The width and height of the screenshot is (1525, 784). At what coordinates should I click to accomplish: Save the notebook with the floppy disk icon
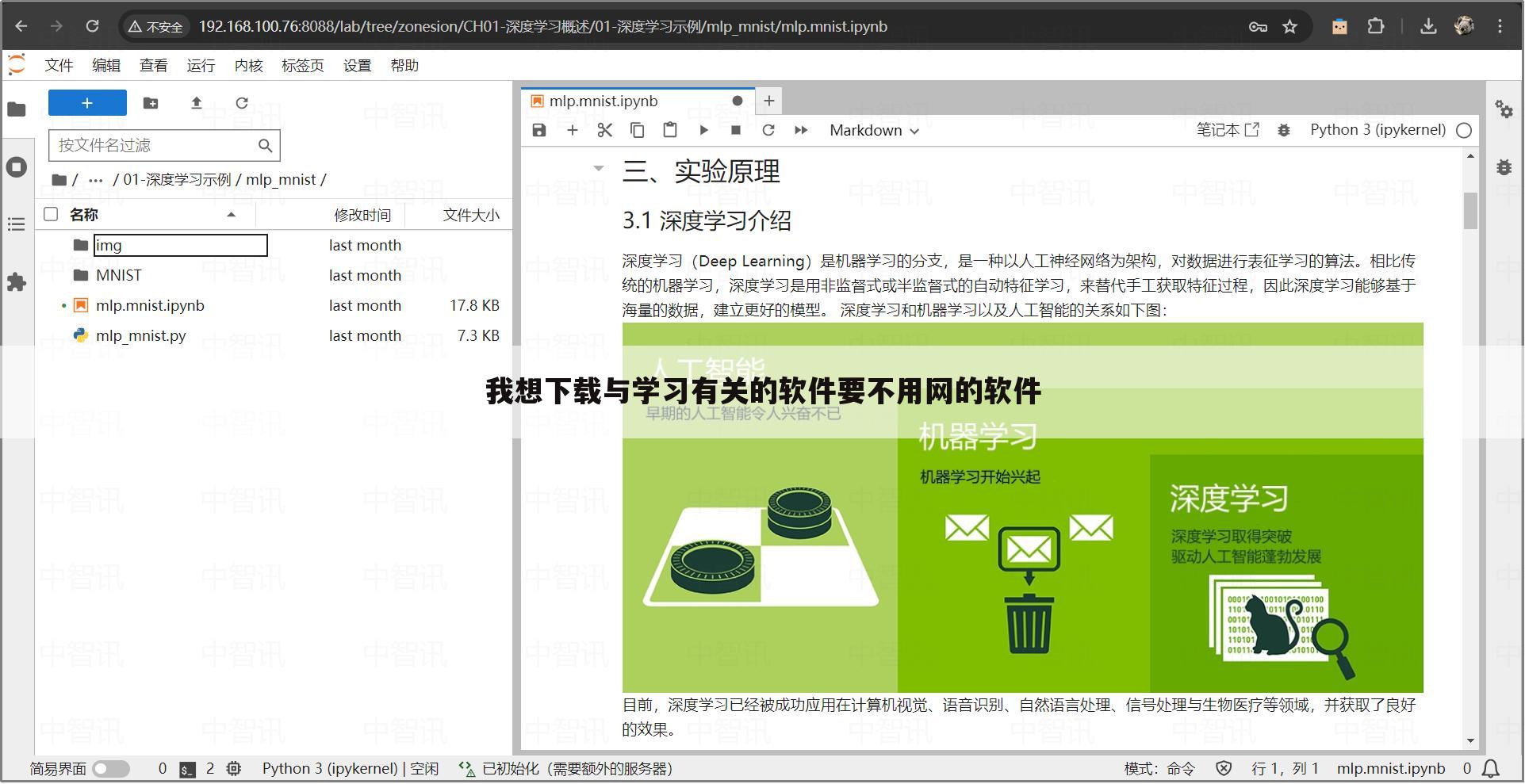tap(539, 130)
